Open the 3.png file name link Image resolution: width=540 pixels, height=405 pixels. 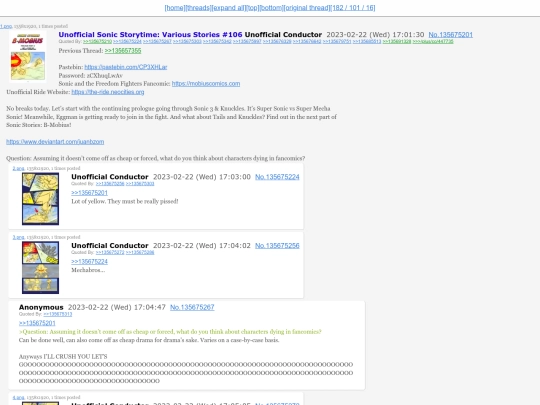pyautogui.click(x=18, y=237)
